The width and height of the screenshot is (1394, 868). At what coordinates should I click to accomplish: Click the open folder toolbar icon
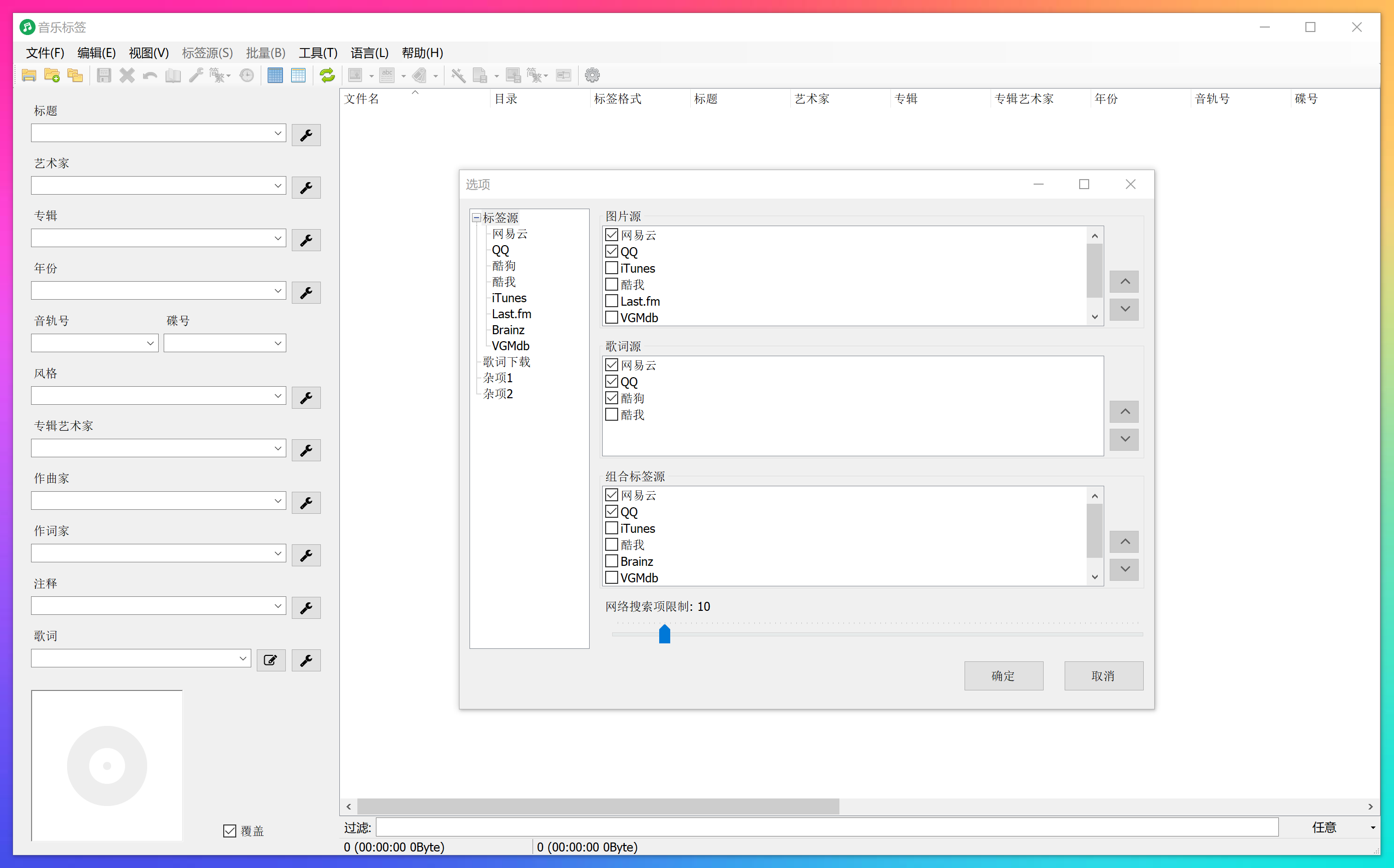tap(29, 75)
